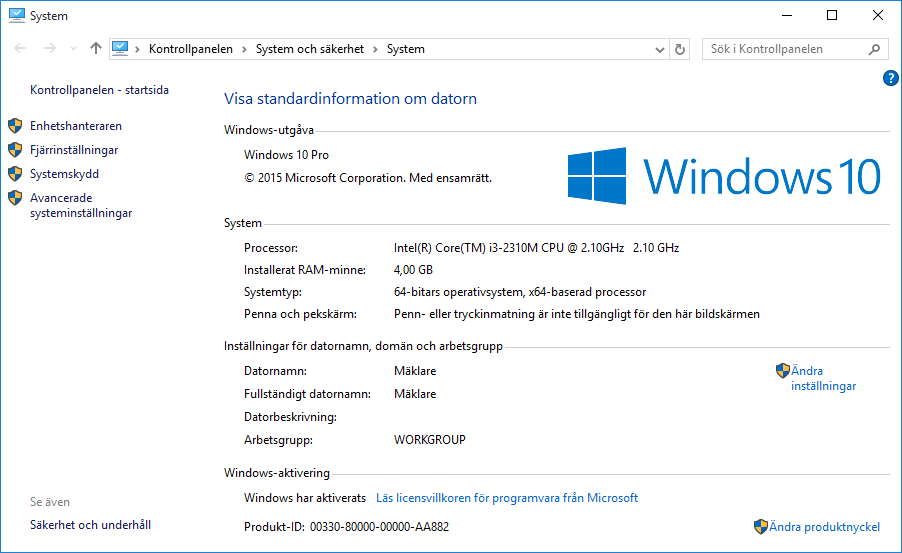Open Fjärrinställningar link

tap(74, 150)
